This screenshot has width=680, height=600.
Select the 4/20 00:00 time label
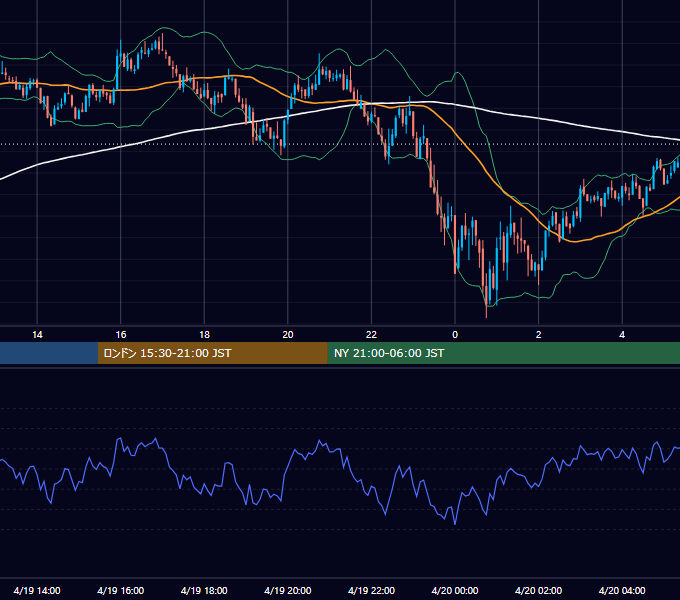coord(455,590)
